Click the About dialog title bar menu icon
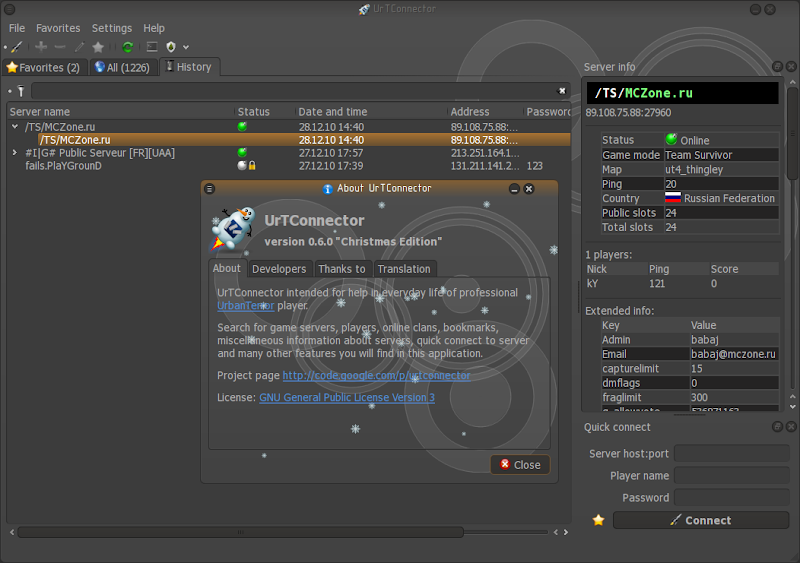The image size is (800, 563). (209, 189)
